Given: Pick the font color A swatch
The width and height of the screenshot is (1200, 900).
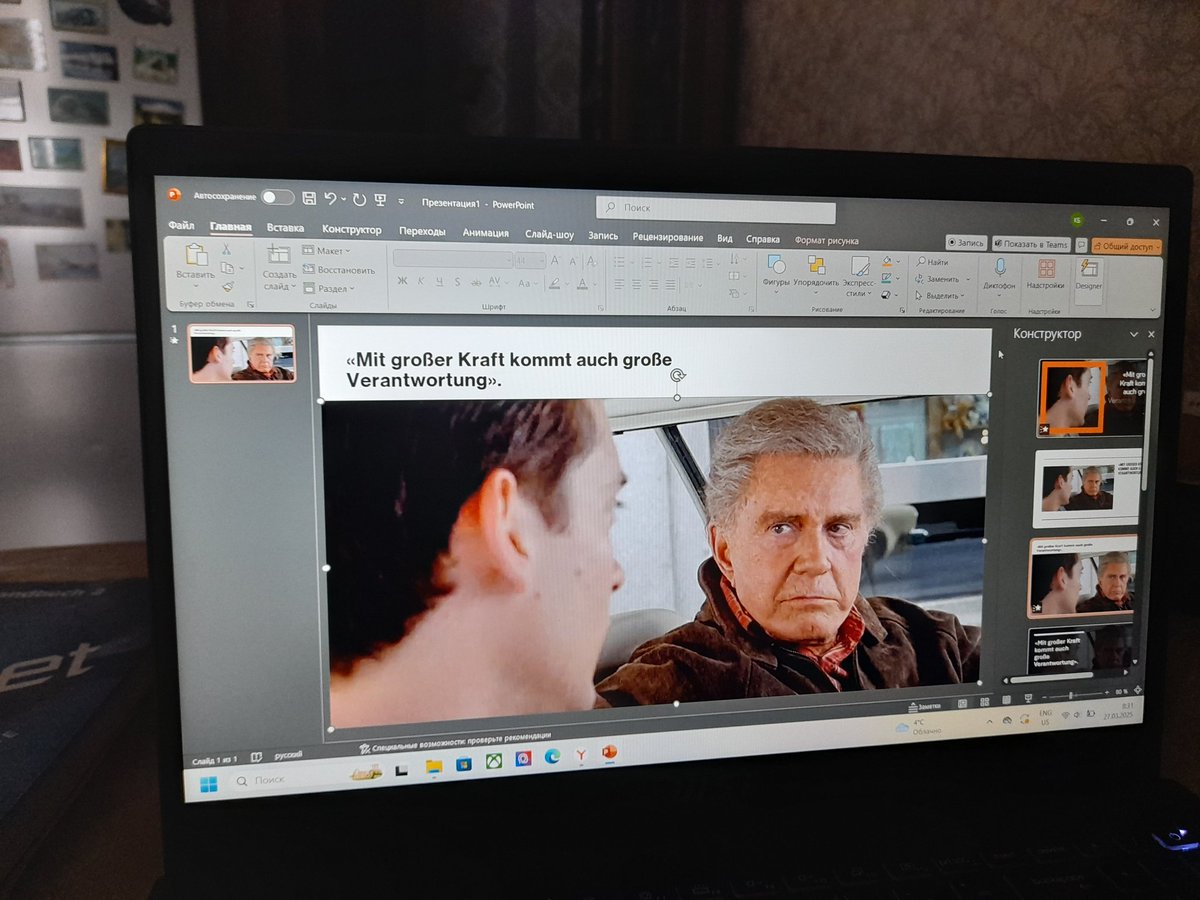Looking at the screenshot, I should (582, 285).
